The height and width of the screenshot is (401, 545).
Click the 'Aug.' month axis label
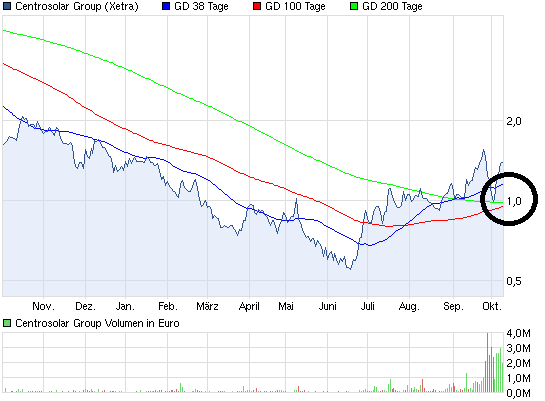click(409, 306)
